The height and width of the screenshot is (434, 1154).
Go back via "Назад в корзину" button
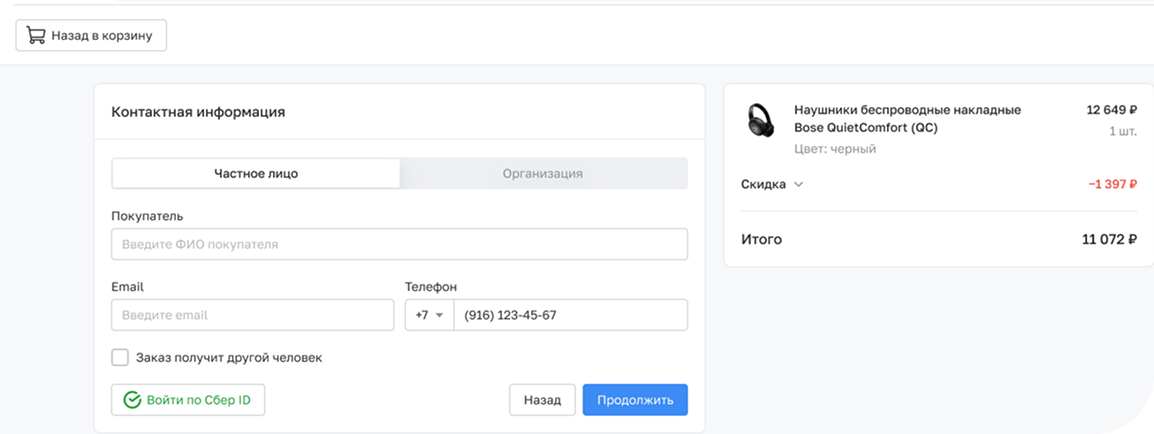coord(91,36)
